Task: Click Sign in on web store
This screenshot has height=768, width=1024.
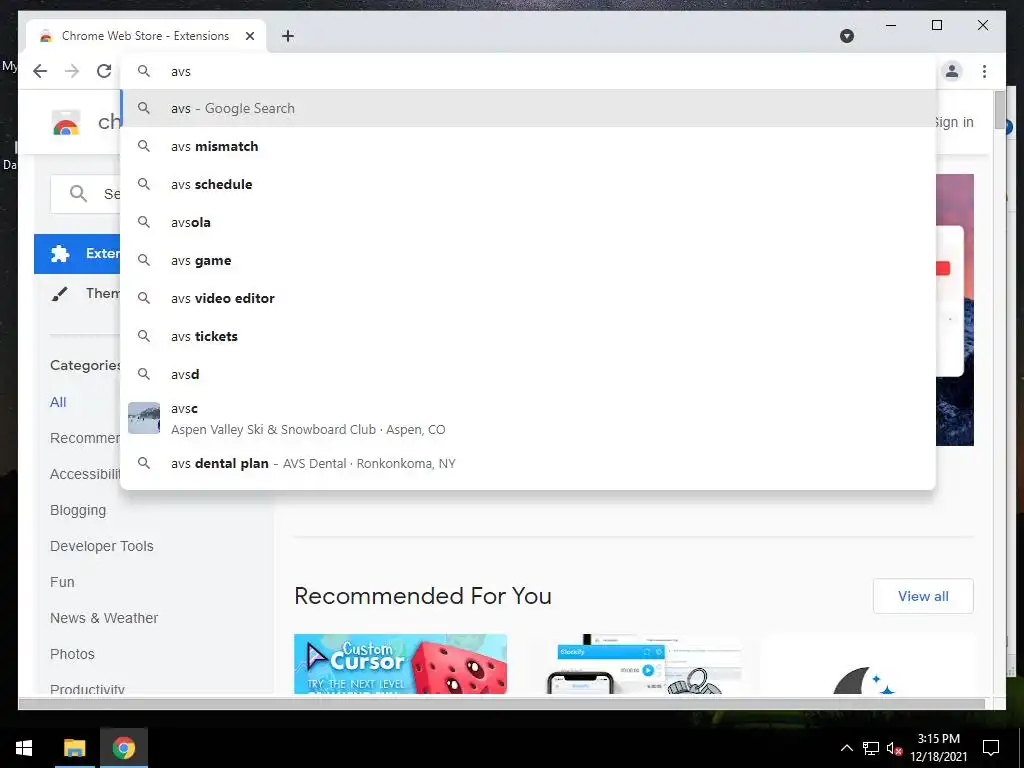Action: click(953, 122)
